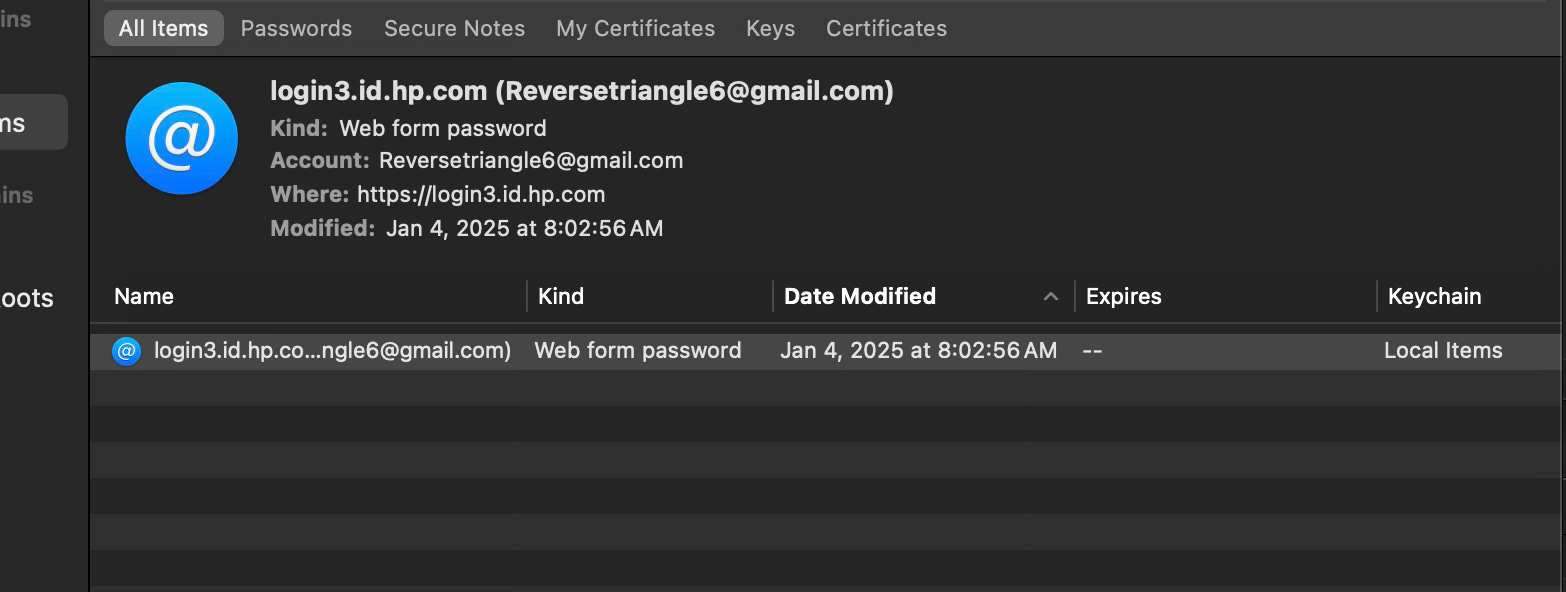Image resolution: width=1566 pixels, height=592 pixels.
Task: Click the Kind value in detail header
Action: click(x=443, y=128)
